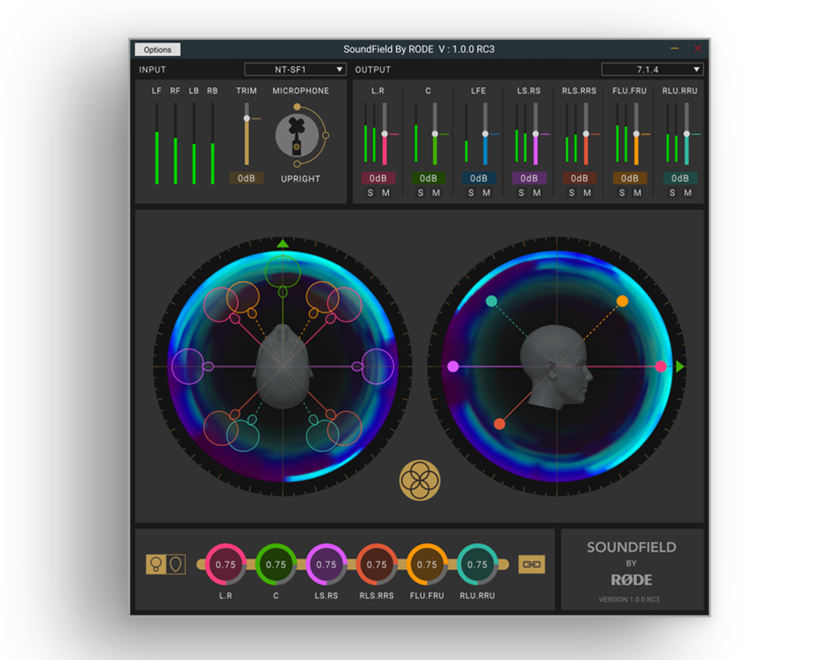Screen dimensions: 840x660
Task: Open the NT-SF1 input dropdown
Action: tap(295, 70)
